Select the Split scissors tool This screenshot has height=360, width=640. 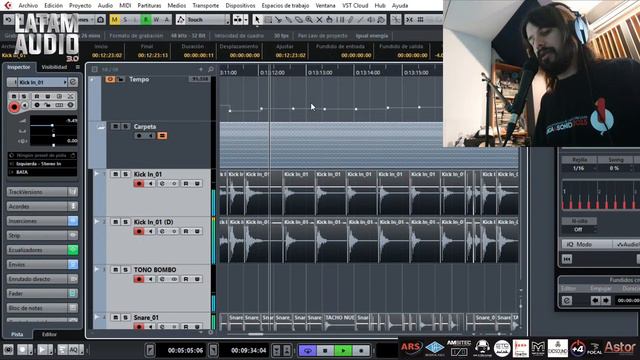pyautogui.click(x=278, y=20)
